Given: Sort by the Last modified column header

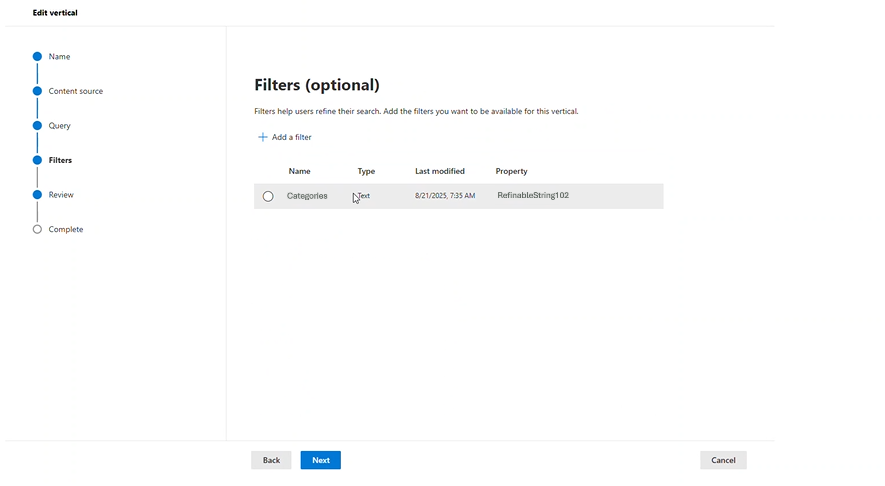Looking at the screenshot, I should [x=439, y=171].
